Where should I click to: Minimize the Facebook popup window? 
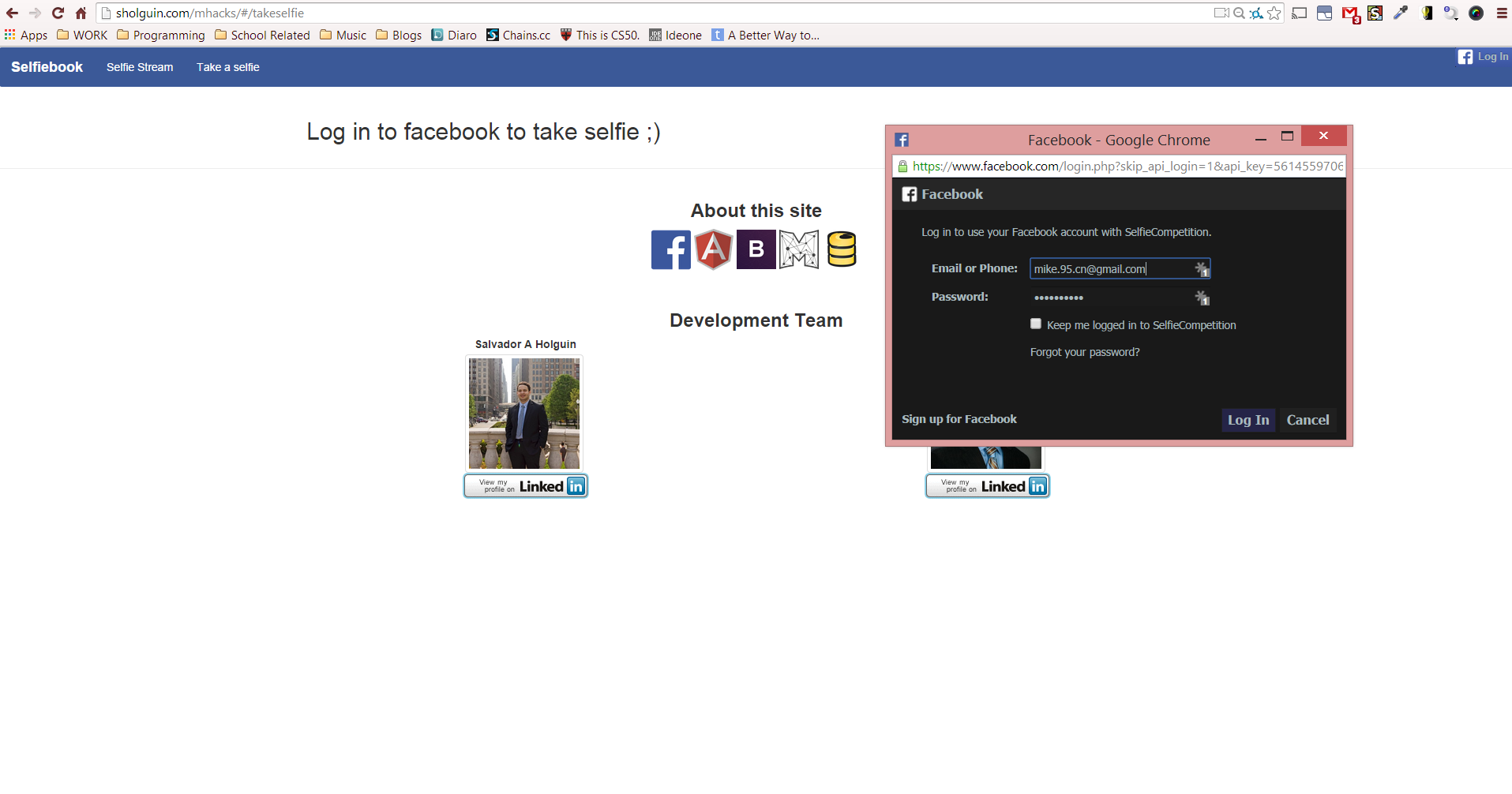[1261, 138]
